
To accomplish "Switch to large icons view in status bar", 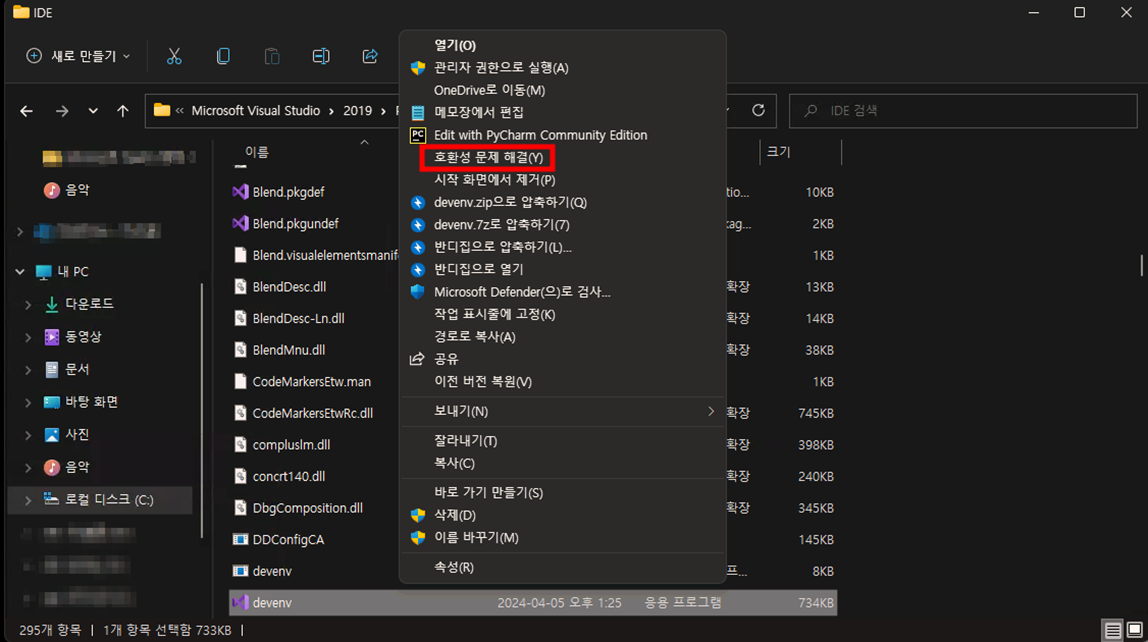I will click(x=1135, y=630).
